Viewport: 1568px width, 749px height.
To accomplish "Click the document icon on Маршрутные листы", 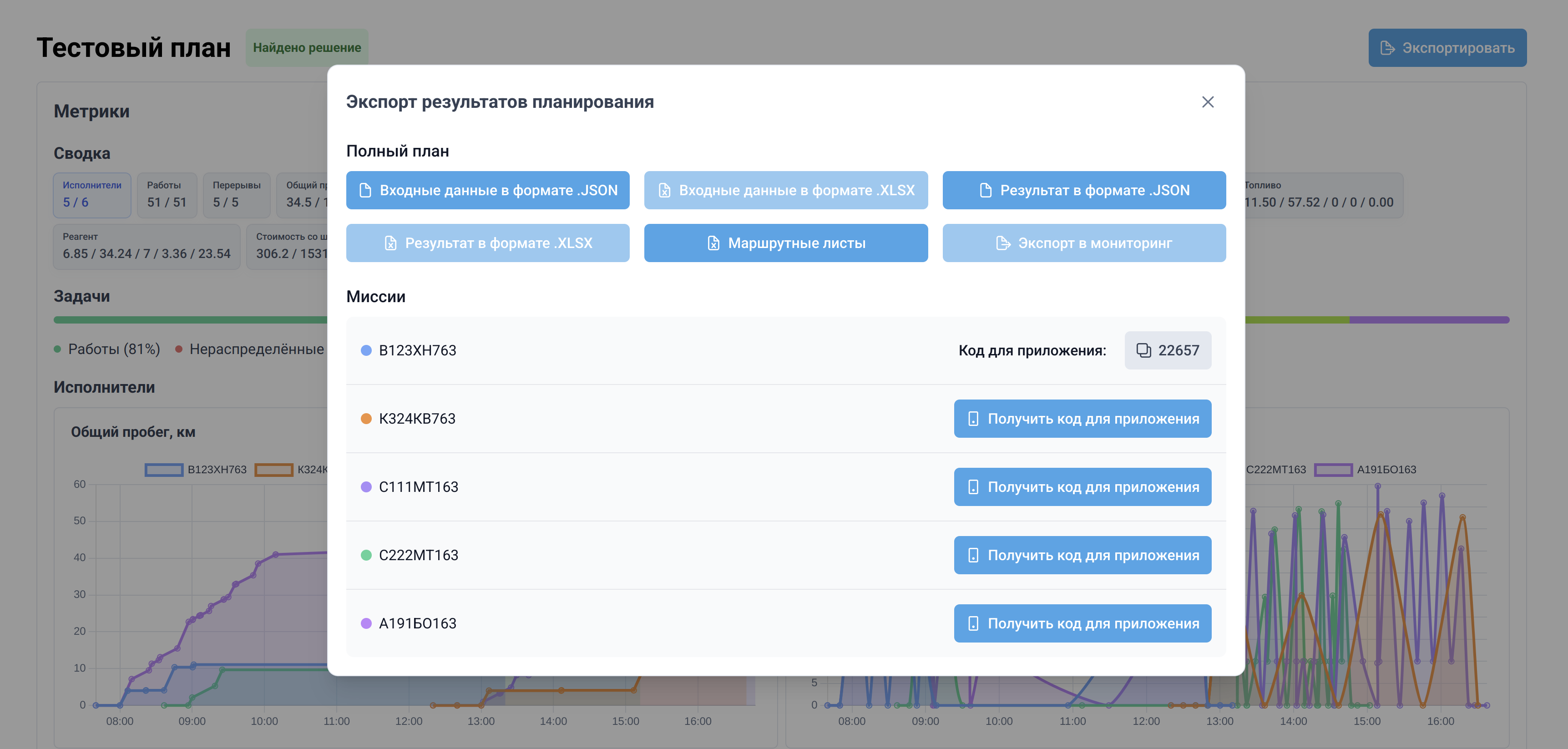I will tap(713, 243).
